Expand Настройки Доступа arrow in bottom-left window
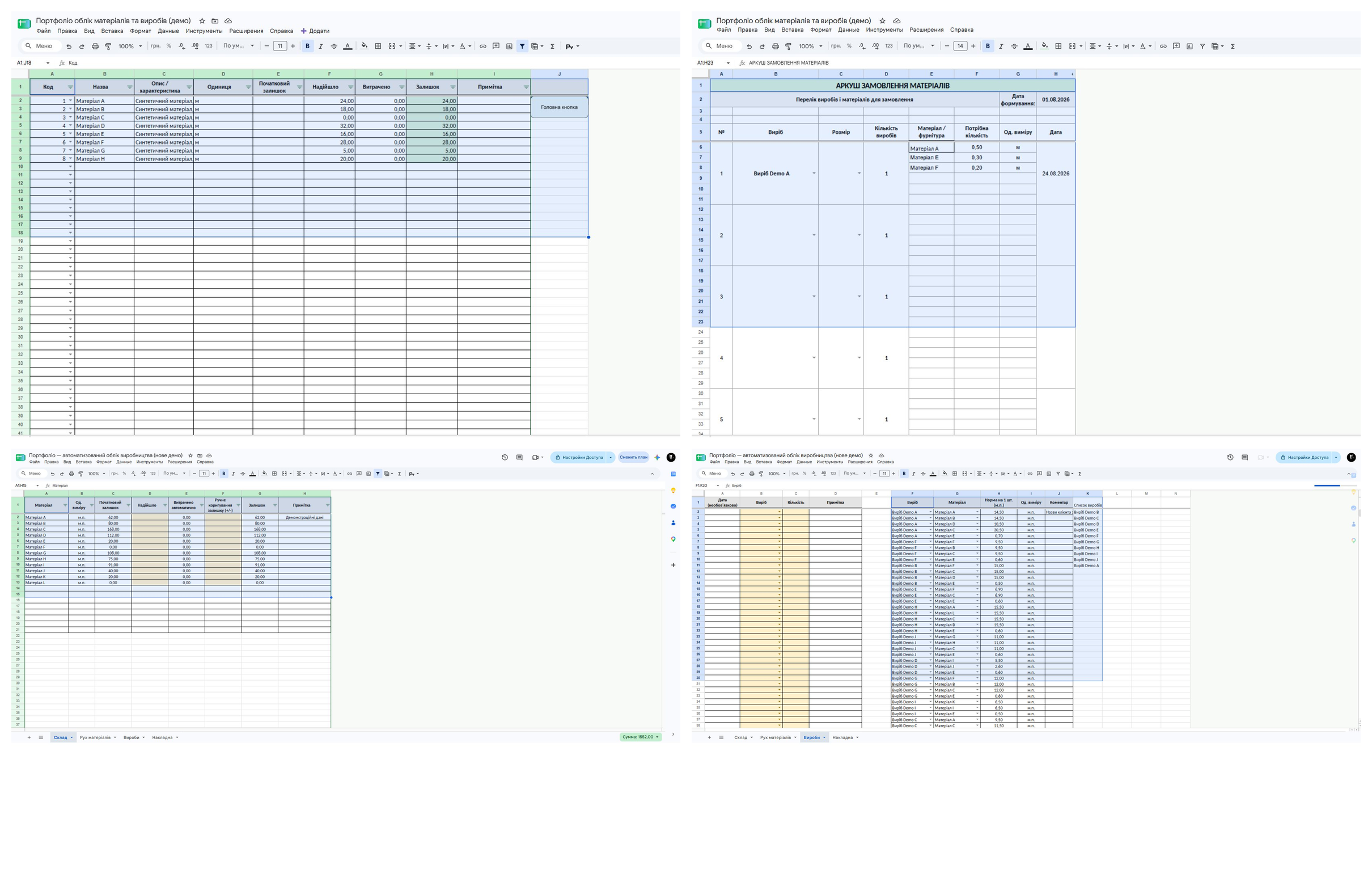Viewport: 1372px width, 886px height. click(x=610, y=457)
